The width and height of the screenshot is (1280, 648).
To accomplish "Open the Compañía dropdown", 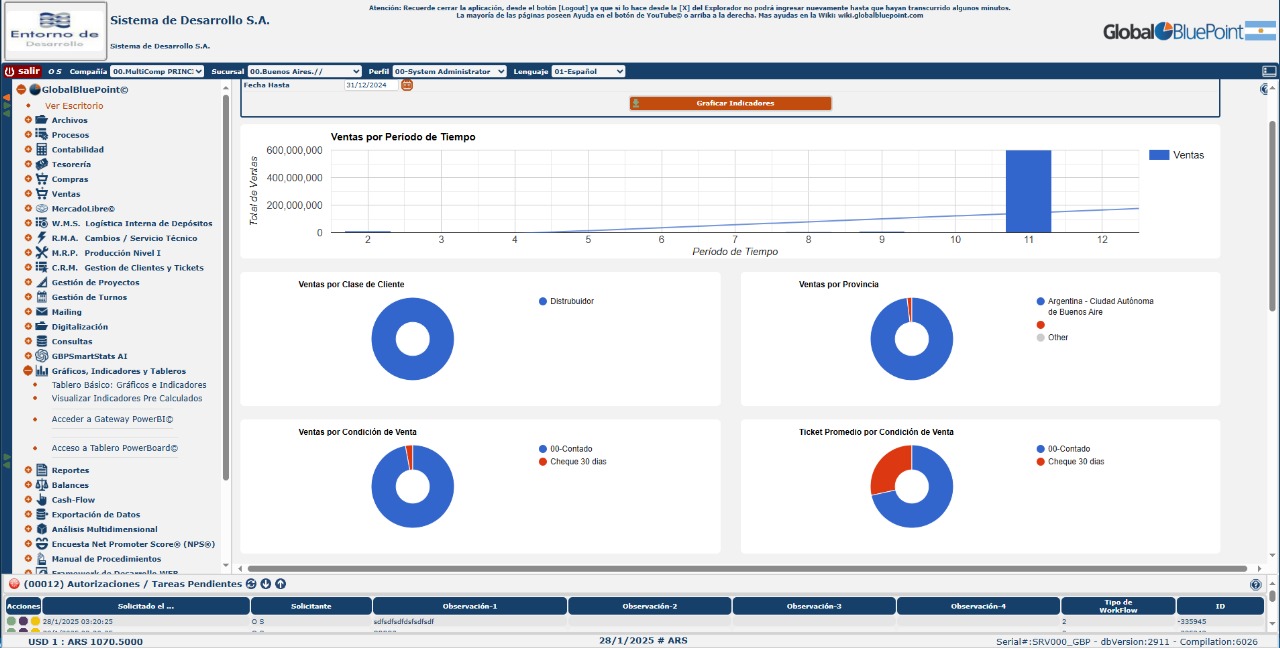I will pos(157,72).
